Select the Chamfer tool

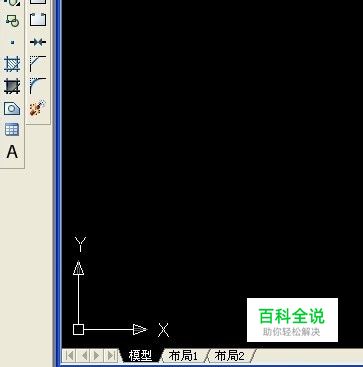[38, 64]
